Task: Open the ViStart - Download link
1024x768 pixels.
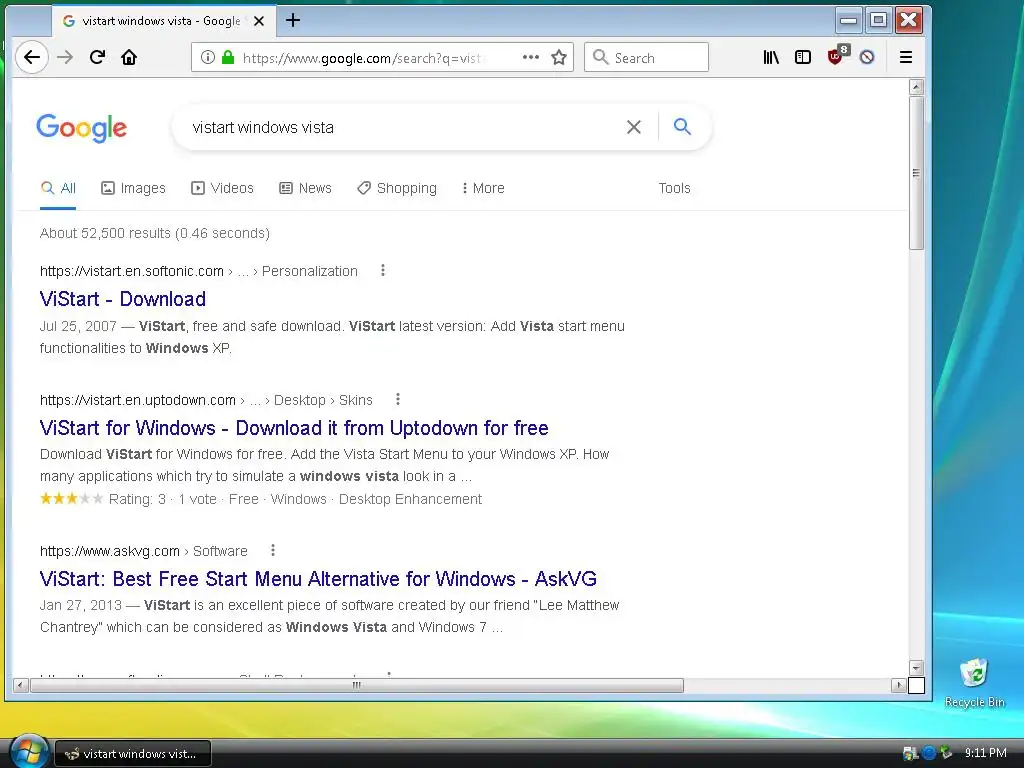Action: [123, 299]
